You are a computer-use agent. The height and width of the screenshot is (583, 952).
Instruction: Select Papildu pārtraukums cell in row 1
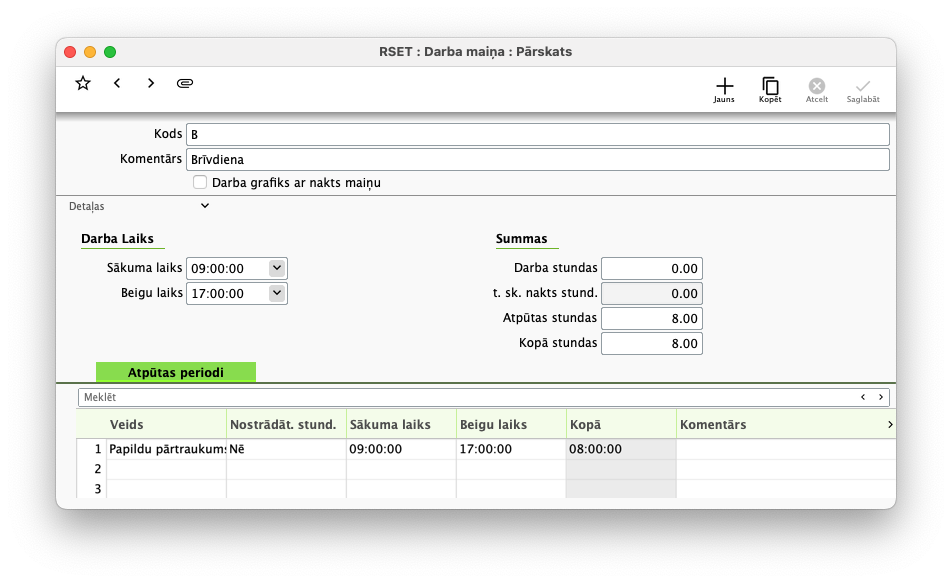point(166,449)
